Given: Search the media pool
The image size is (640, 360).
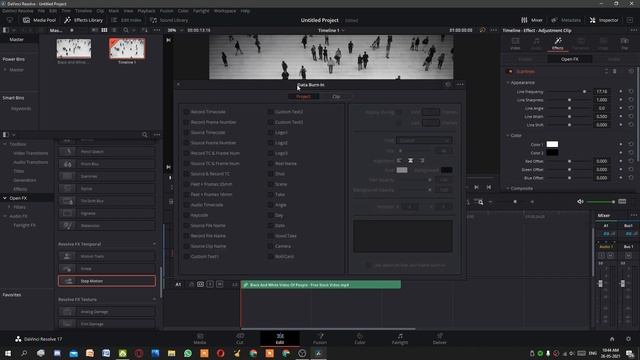Looking at the screenshot, I should 126,30.
